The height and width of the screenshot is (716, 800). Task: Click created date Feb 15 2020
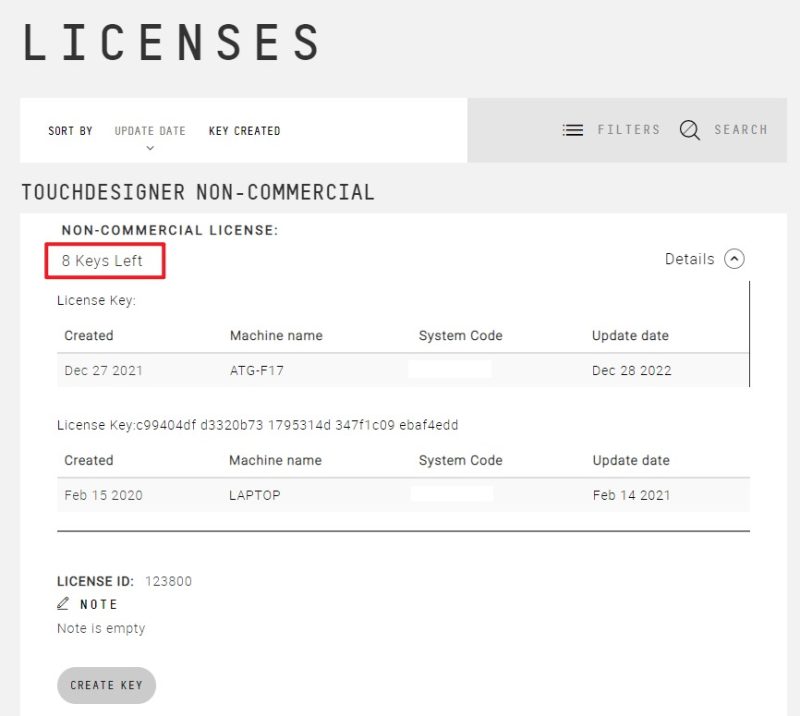[103, 495]
